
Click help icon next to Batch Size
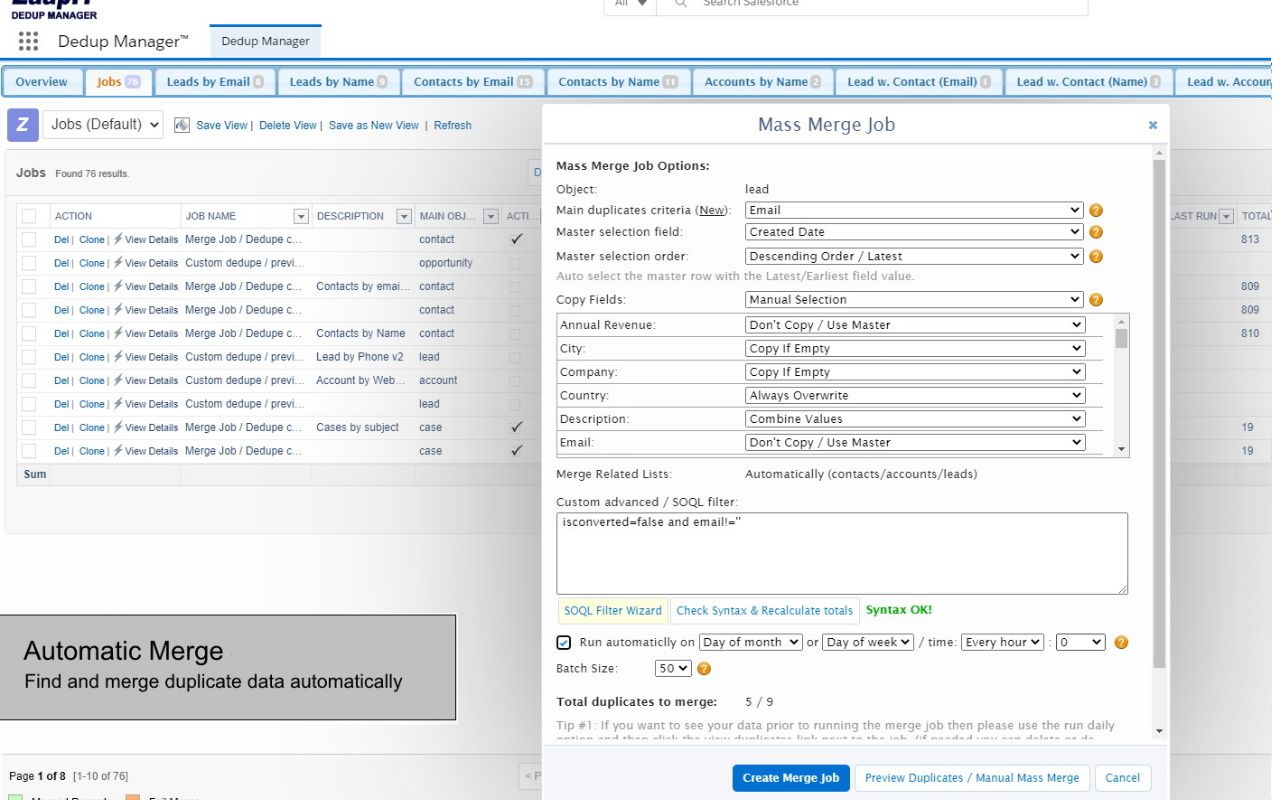click(x=704, y=668)
